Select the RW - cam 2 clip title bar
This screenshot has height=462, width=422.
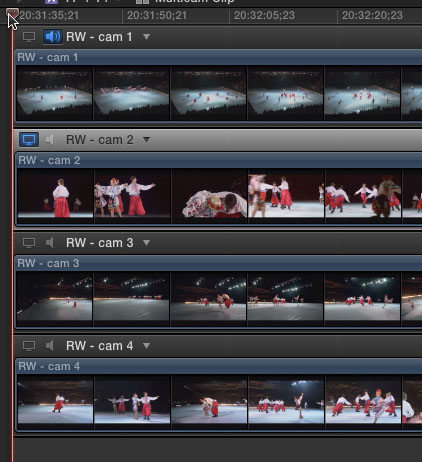pyautogui.click(x=219, y=160)
